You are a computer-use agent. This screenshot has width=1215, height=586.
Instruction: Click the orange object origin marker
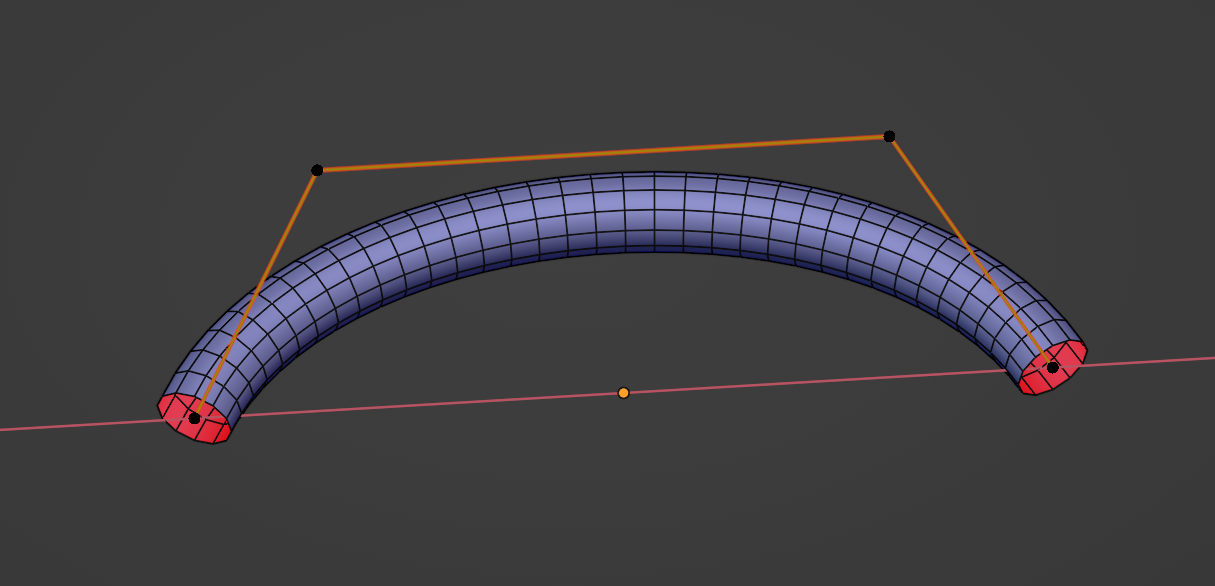pyautogui.click(x=624, y=394)
